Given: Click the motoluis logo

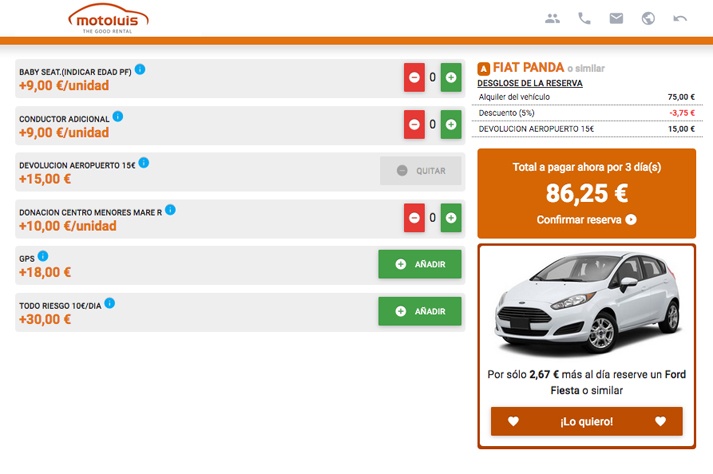Looking at the screenshot, I should (x=108, y=19).
